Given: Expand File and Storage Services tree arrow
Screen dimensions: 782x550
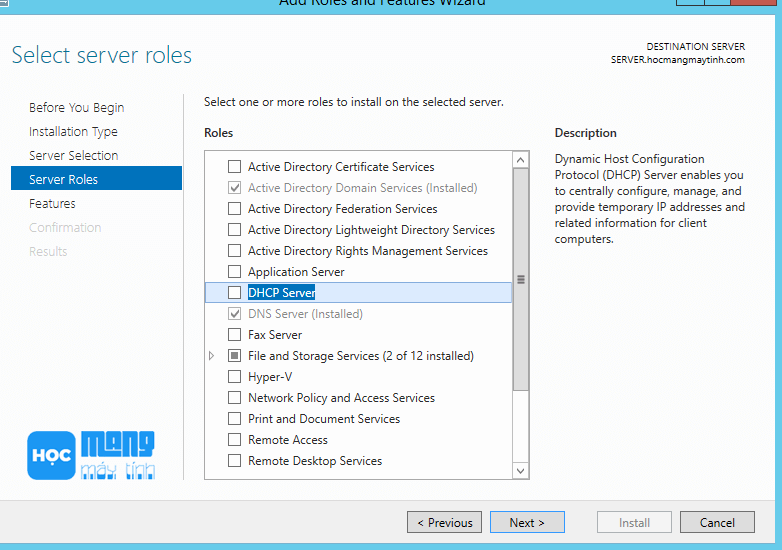Looking at the screenshot, I should click(211, 356).
